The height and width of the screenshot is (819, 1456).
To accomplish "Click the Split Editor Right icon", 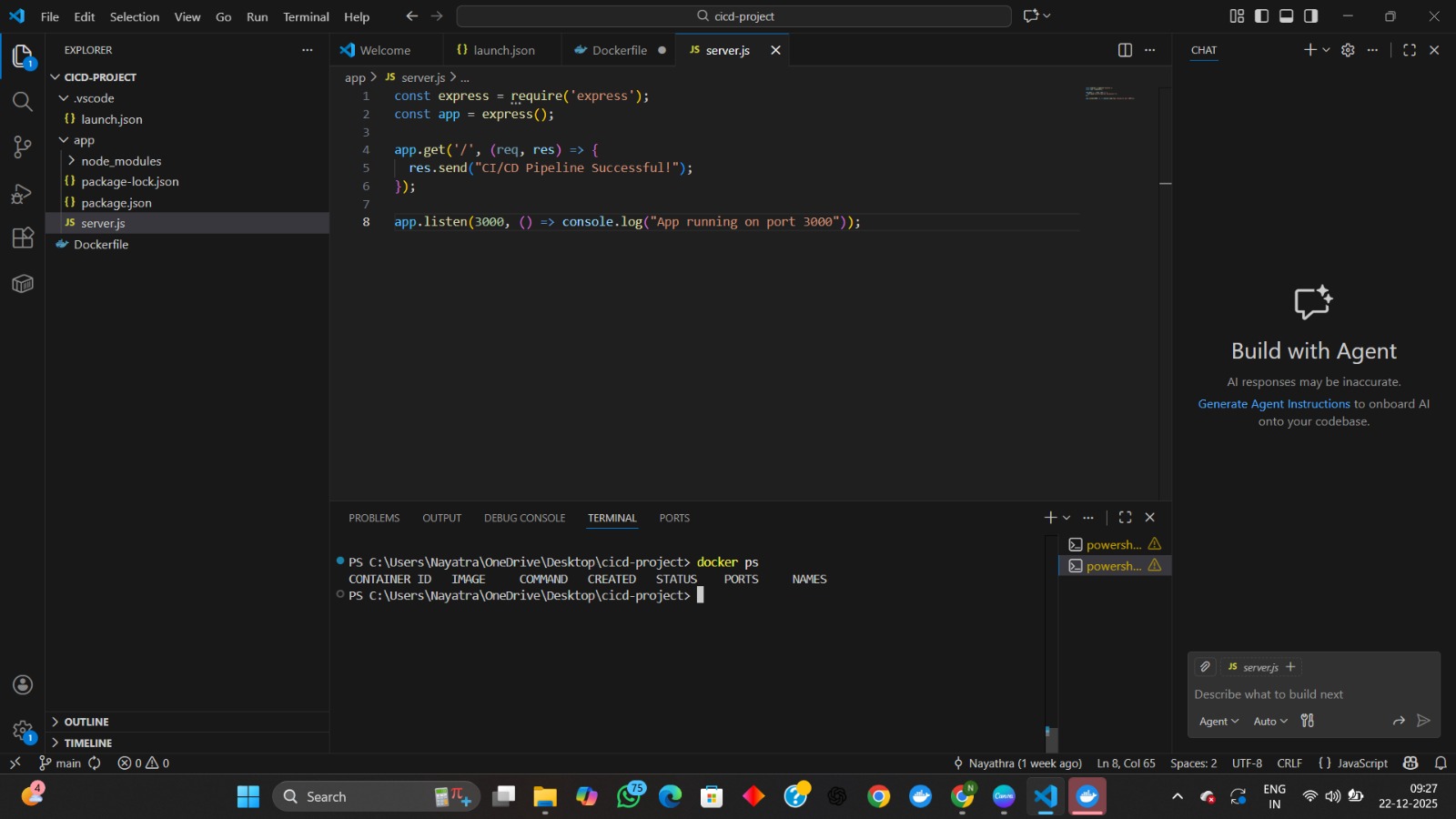I will coord(1125,50).
